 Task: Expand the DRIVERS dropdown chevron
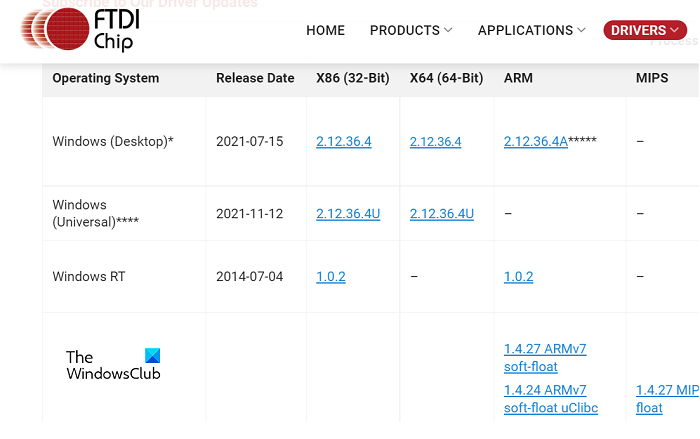click(x=676, y=31)
